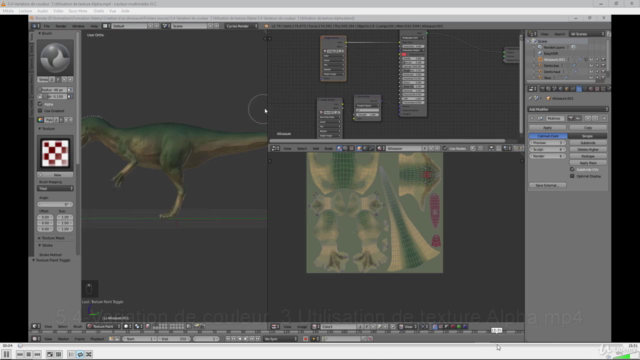Screen dimensions: 640x360
Task: Toggle VLC loop playback button
Action: point(80,354)
